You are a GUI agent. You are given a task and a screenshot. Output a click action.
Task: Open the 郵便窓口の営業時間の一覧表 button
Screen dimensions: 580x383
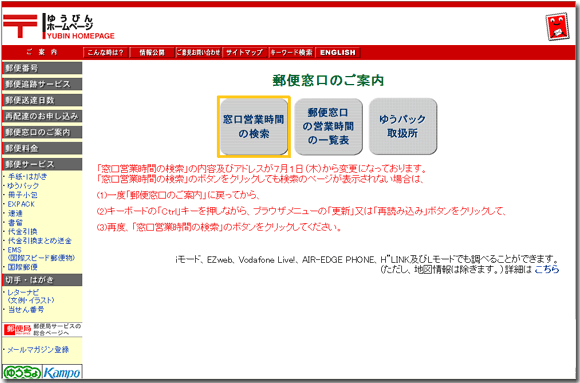(x=328, y=127)
